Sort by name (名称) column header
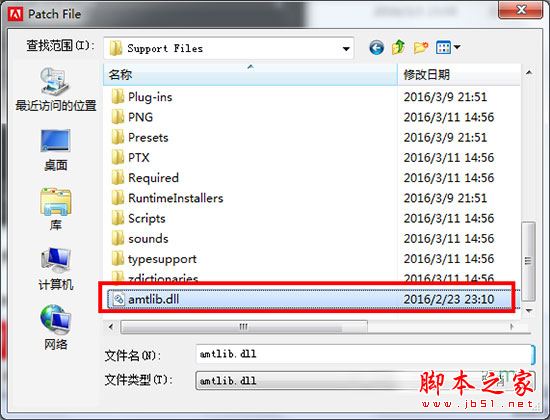 [250, 74]
